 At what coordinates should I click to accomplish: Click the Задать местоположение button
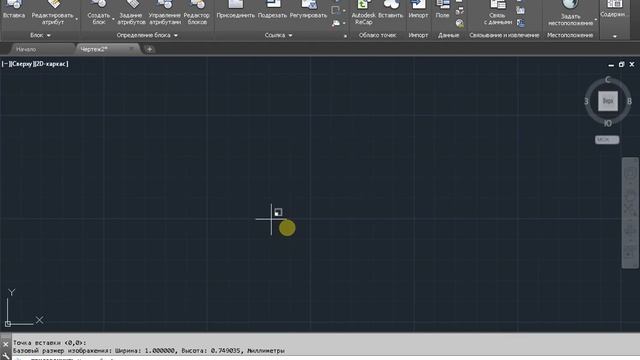click(570, 12)
